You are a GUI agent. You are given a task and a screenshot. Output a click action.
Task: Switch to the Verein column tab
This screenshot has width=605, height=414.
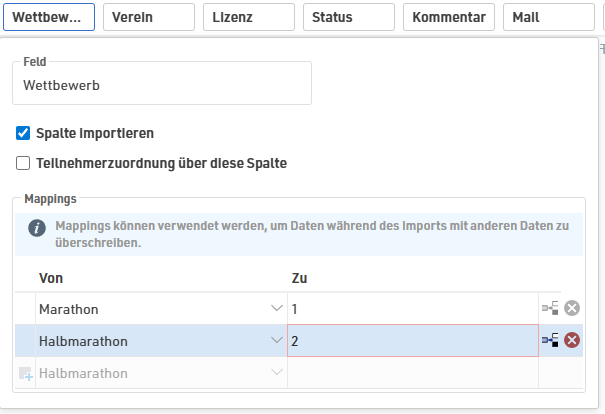point(149,17)
